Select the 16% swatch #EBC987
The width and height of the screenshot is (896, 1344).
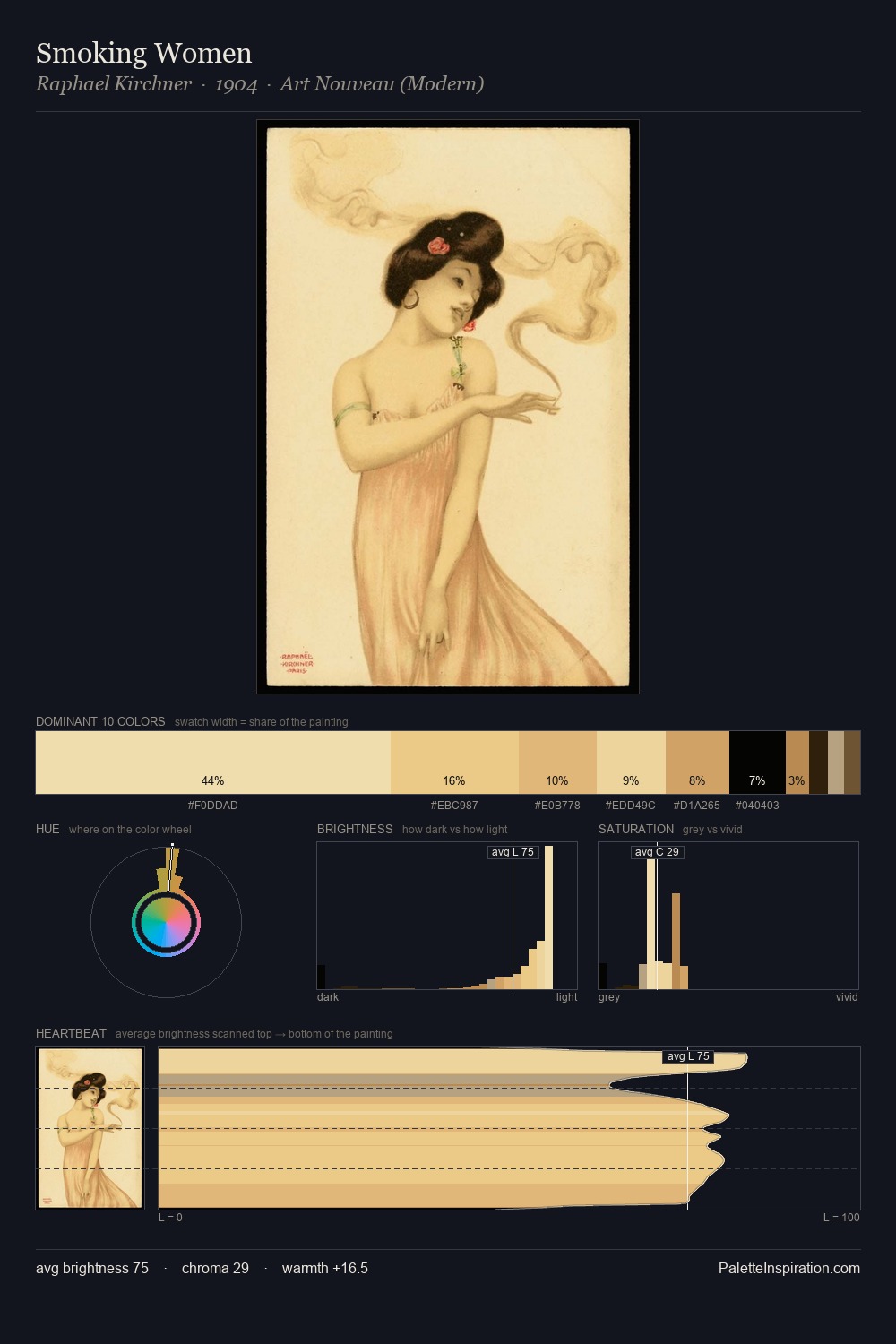pyautogui.click(x=454, y=762)
